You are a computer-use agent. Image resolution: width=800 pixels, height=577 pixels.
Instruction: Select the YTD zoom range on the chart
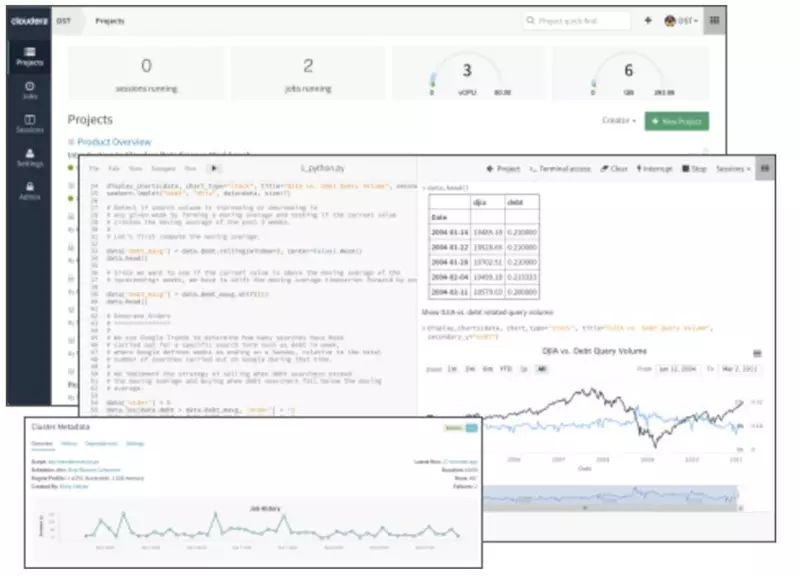pos(506,369)
